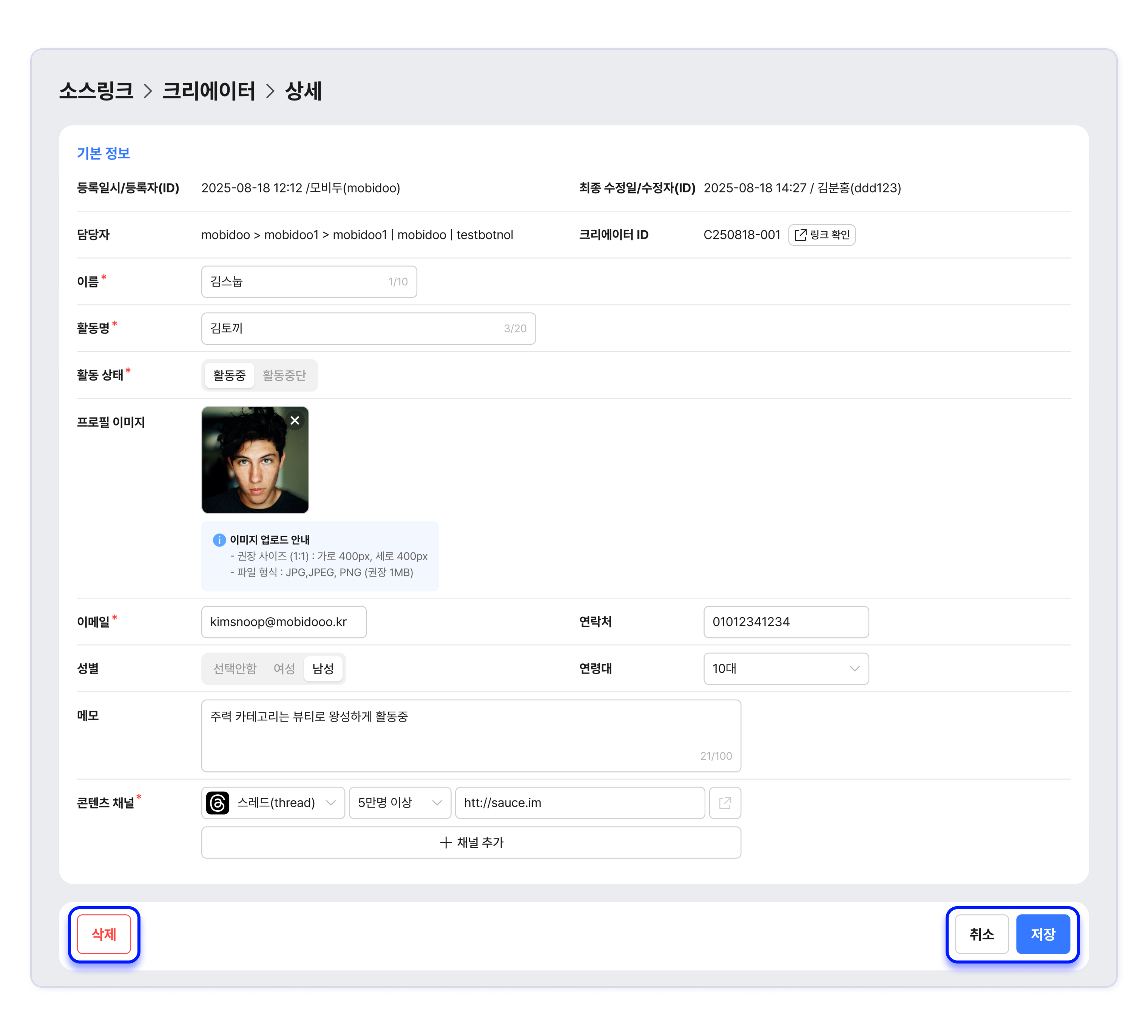The height and width of the screenshot is (1036, 1148).
Task: Select 활동중 activity status
Action: click(229, 376)
